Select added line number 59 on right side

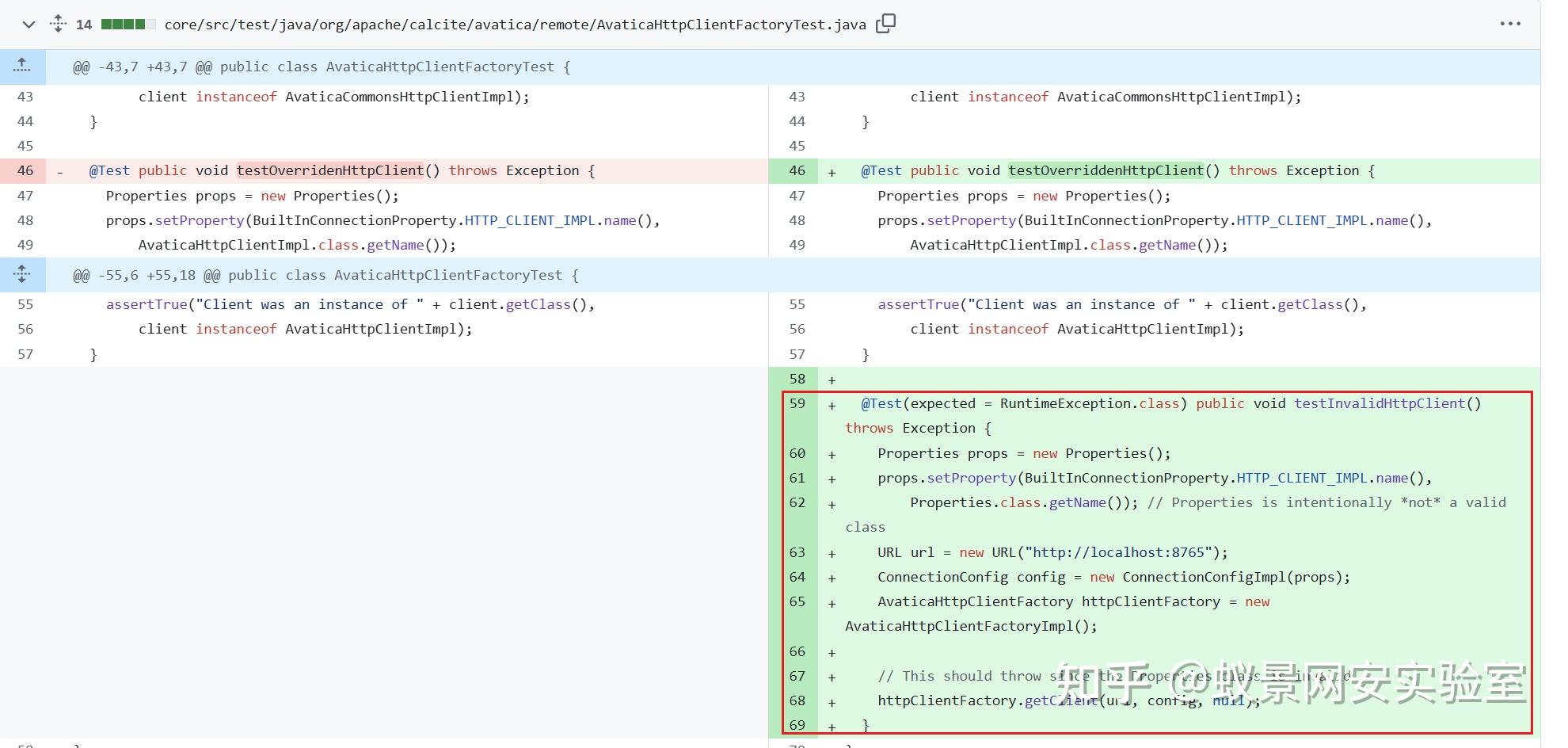click(x=797, y=404)
